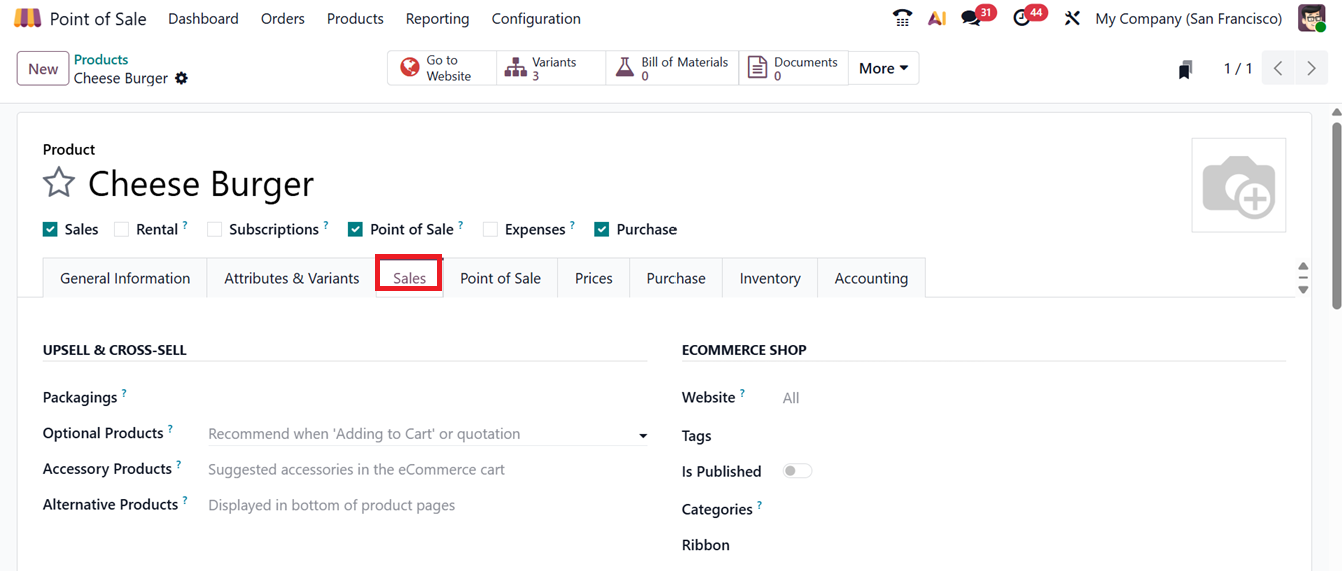Viewport: 1342px width, 571px height.
Task: Click the bookmark icon near the pager
Action: click(1185, 69)
